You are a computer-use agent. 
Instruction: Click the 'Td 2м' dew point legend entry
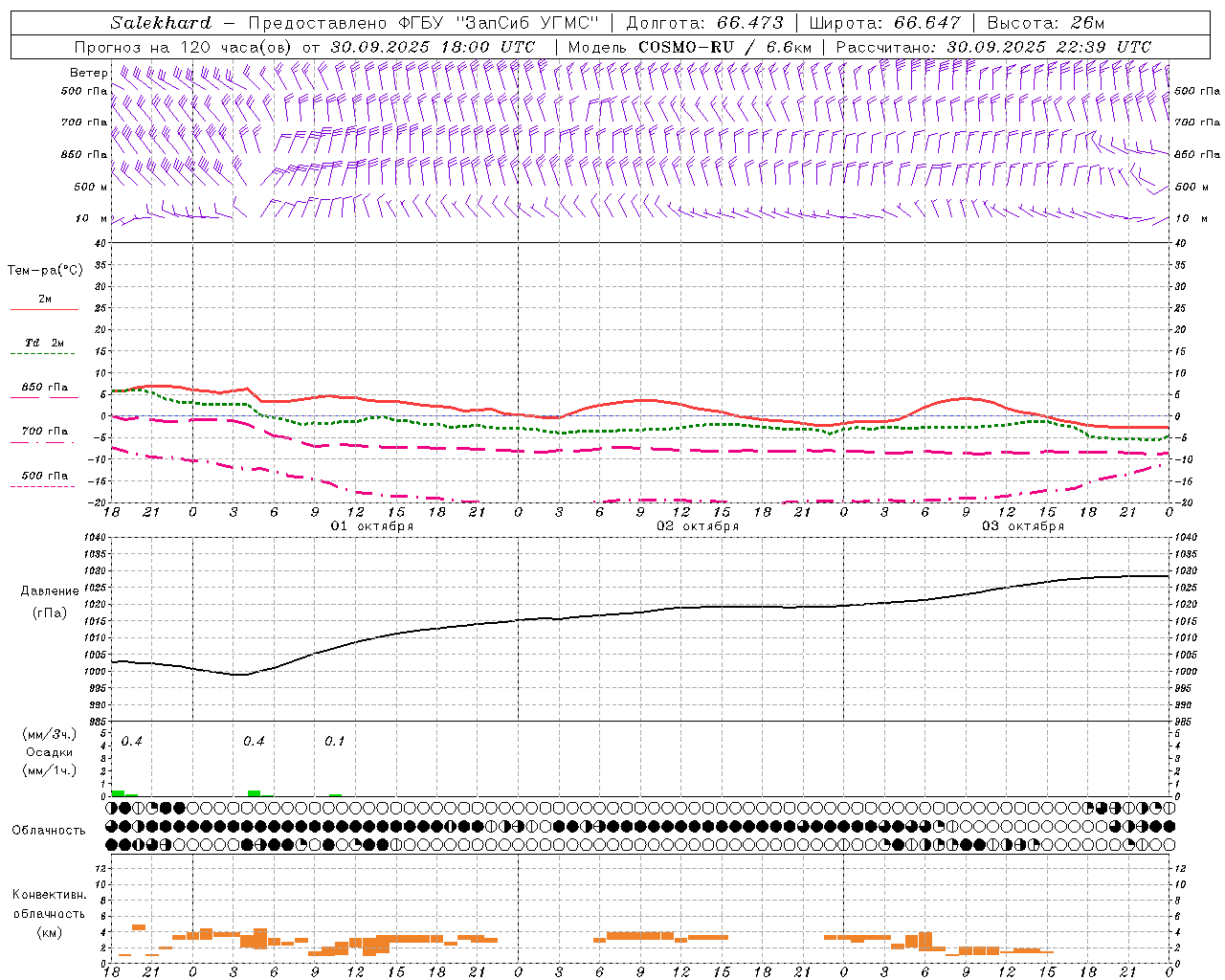click(x=45, y=343)
